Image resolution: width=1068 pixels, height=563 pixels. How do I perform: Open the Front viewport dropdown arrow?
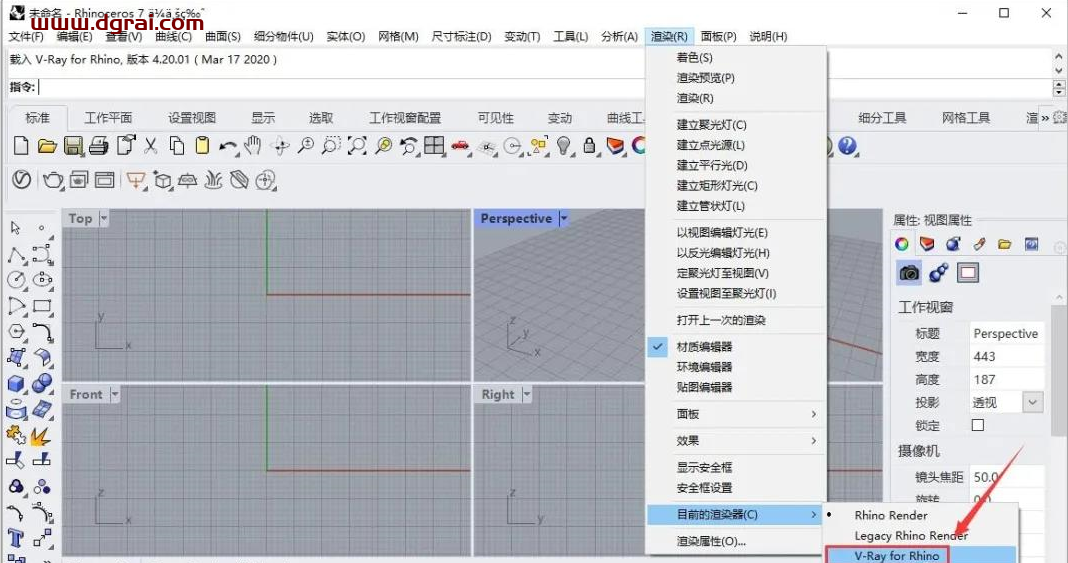click(114, 394)
